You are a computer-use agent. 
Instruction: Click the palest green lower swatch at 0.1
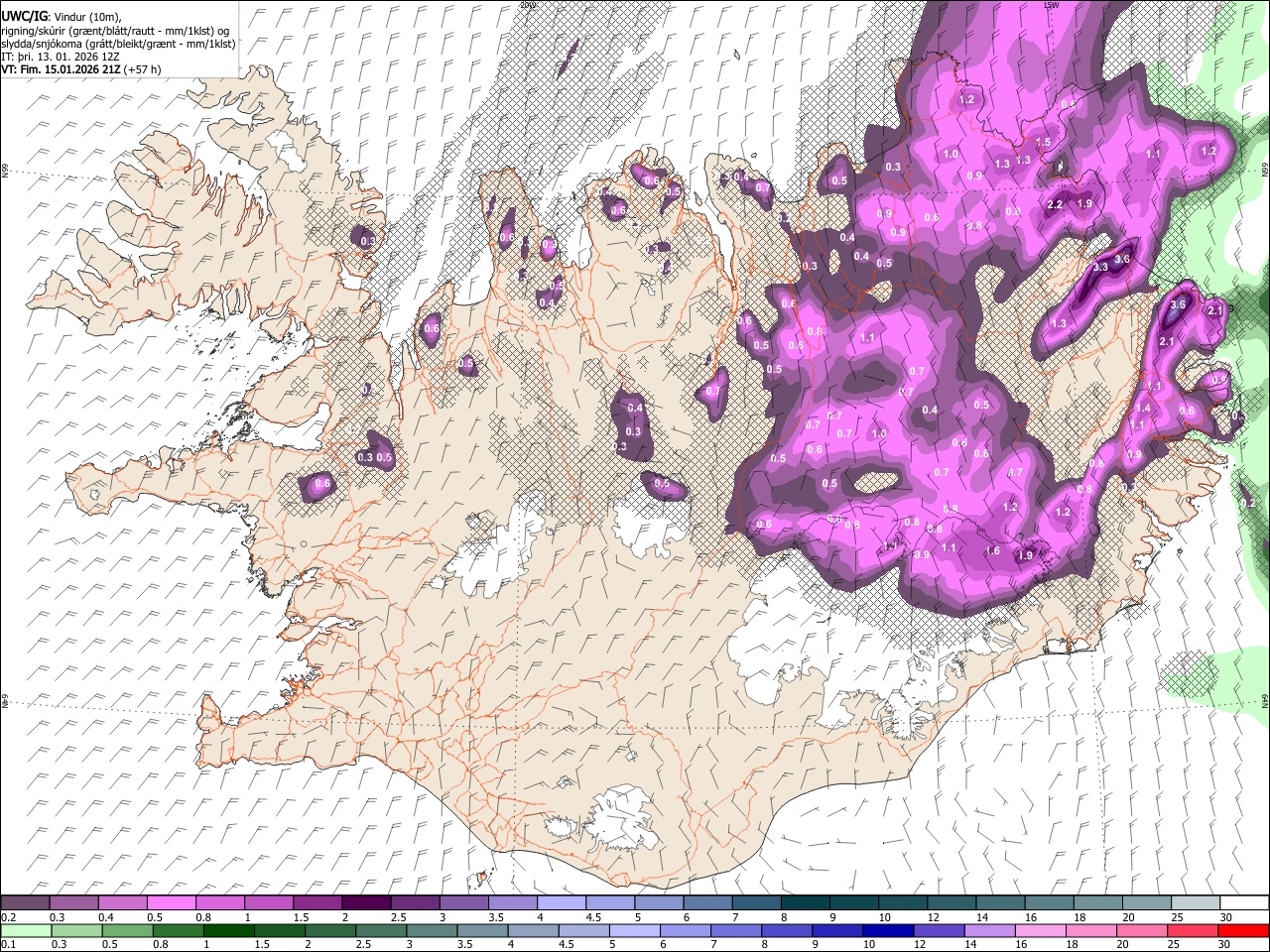(x=26, y=930)
